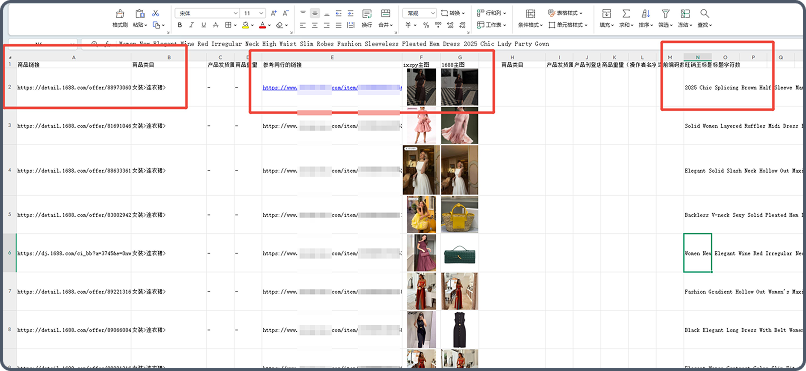Click the percent style icon
This screenshot has width=806, height=371.
click(x=426, y=25)
